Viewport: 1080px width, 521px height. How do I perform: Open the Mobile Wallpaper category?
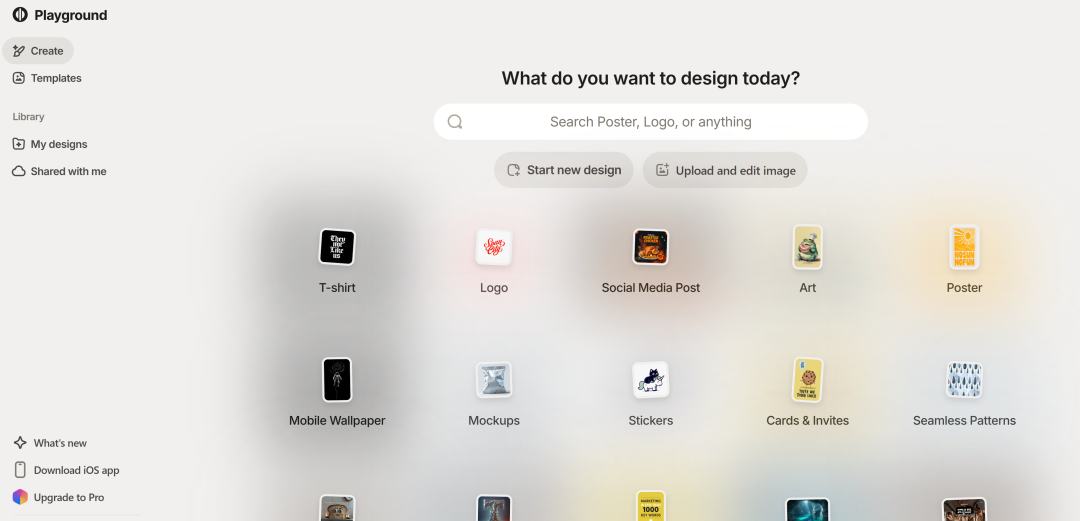click(x=337, y=393)
